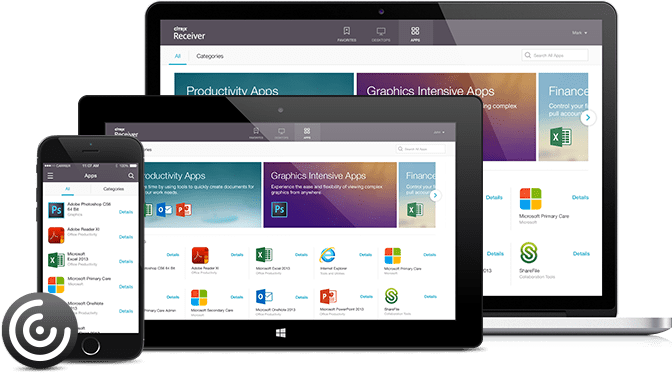Launch Adobe Reader XI on the phone
Screen dimensions: 672x373
click(x=56, y=235)
